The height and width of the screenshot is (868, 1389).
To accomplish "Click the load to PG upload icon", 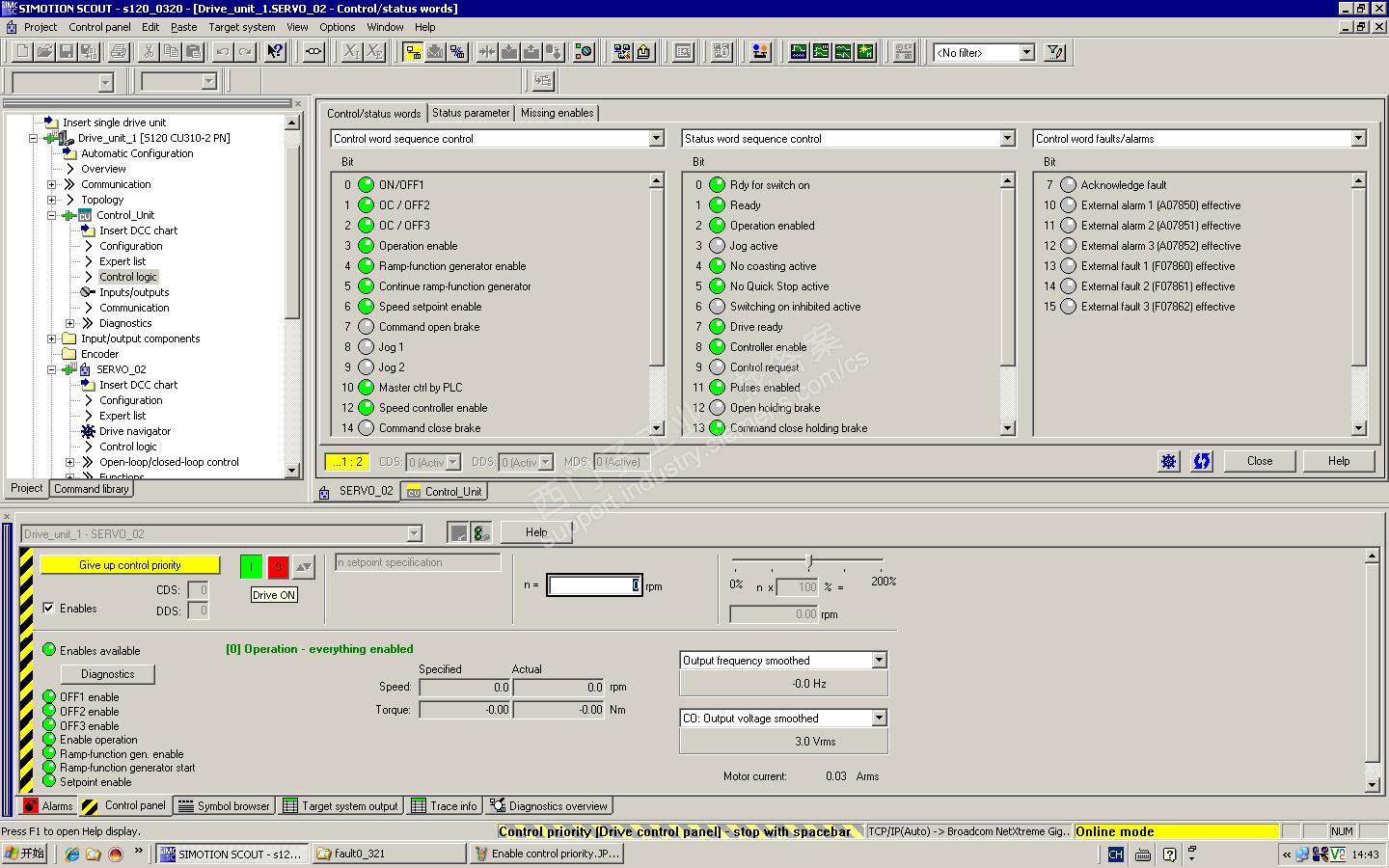I will pos(531,52).
